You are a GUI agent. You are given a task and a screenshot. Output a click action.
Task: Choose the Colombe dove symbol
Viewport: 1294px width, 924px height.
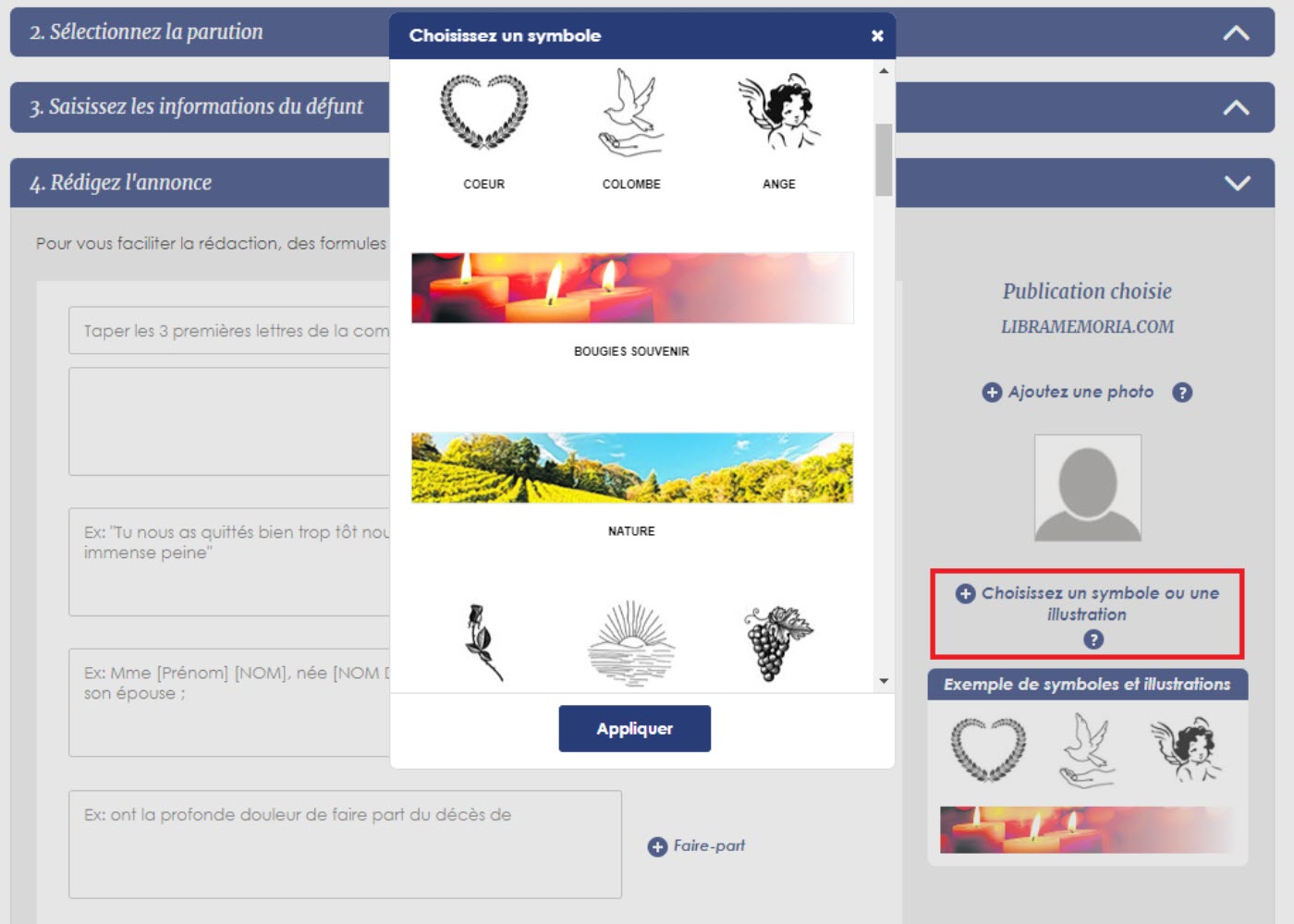(x=631, y=113)
